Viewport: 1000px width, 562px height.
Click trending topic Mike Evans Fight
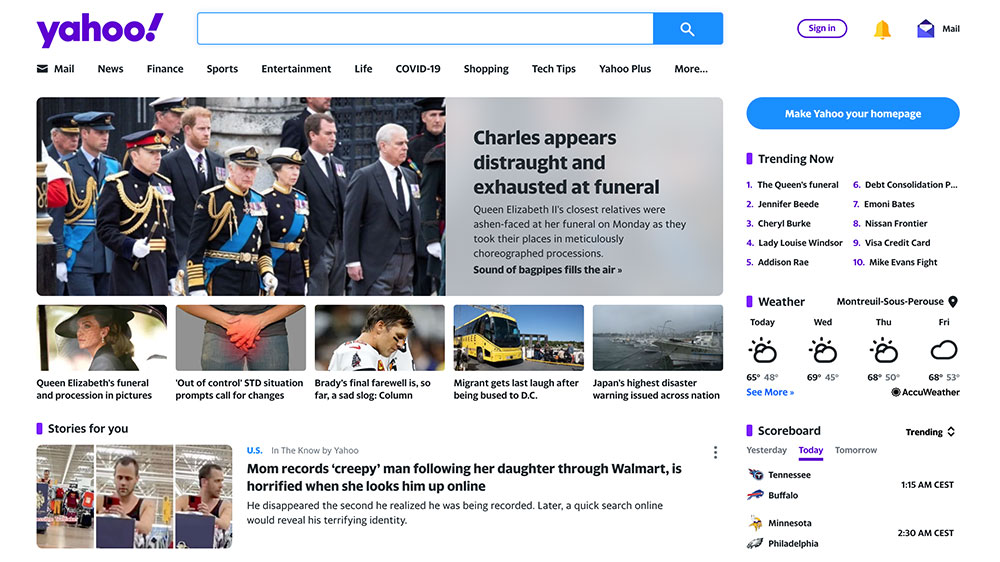(903, 262)
